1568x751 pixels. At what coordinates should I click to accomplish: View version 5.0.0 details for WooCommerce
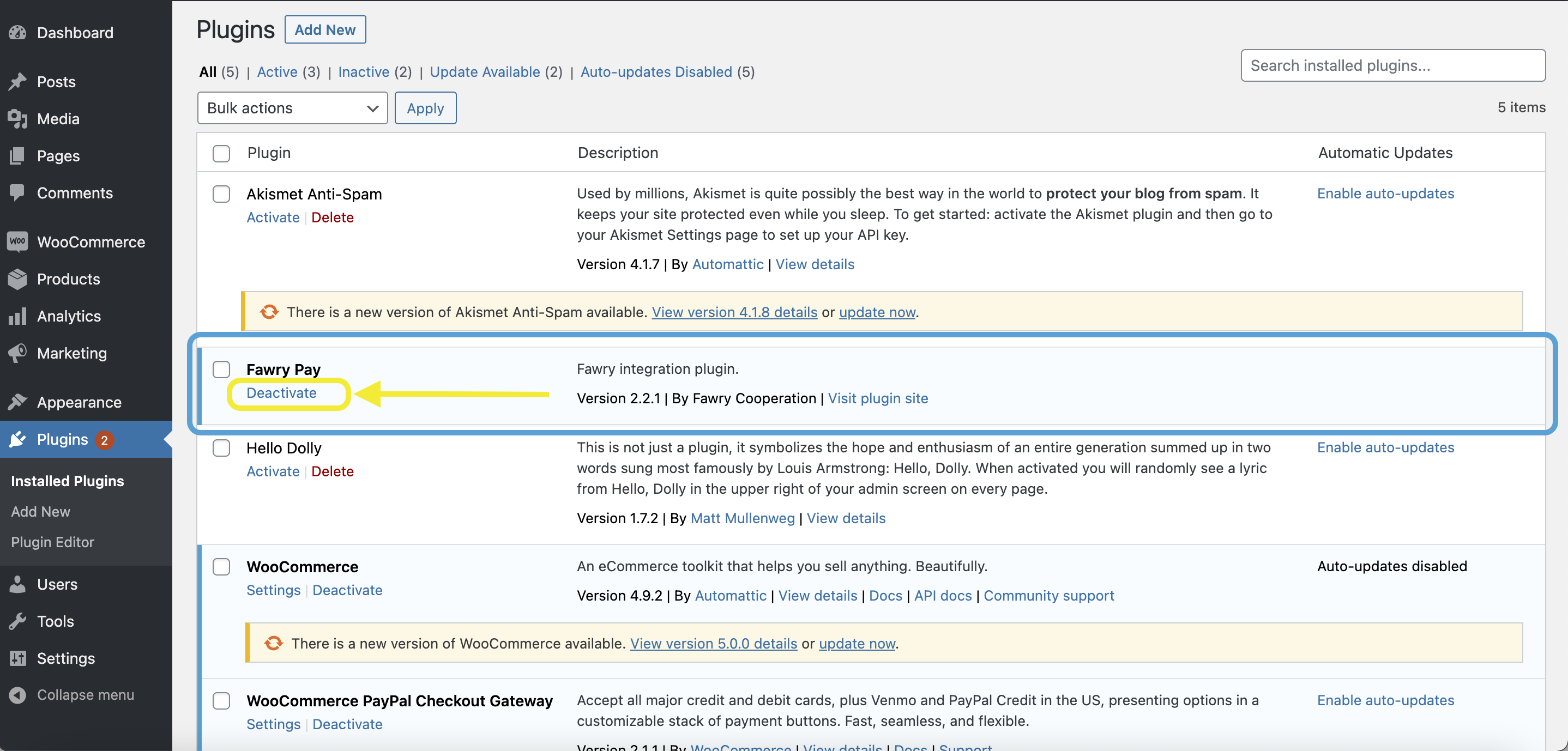(713, 643)
